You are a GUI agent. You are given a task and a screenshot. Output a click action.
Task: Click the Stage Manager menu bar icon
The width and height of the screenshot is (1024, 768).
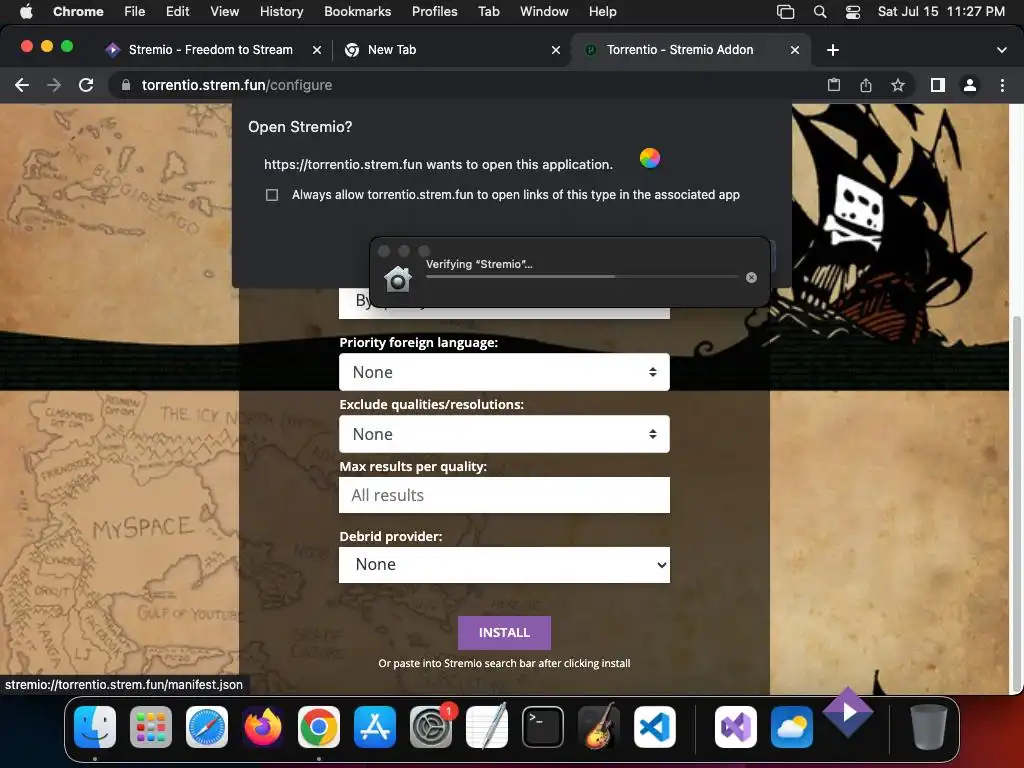[786, 12]
